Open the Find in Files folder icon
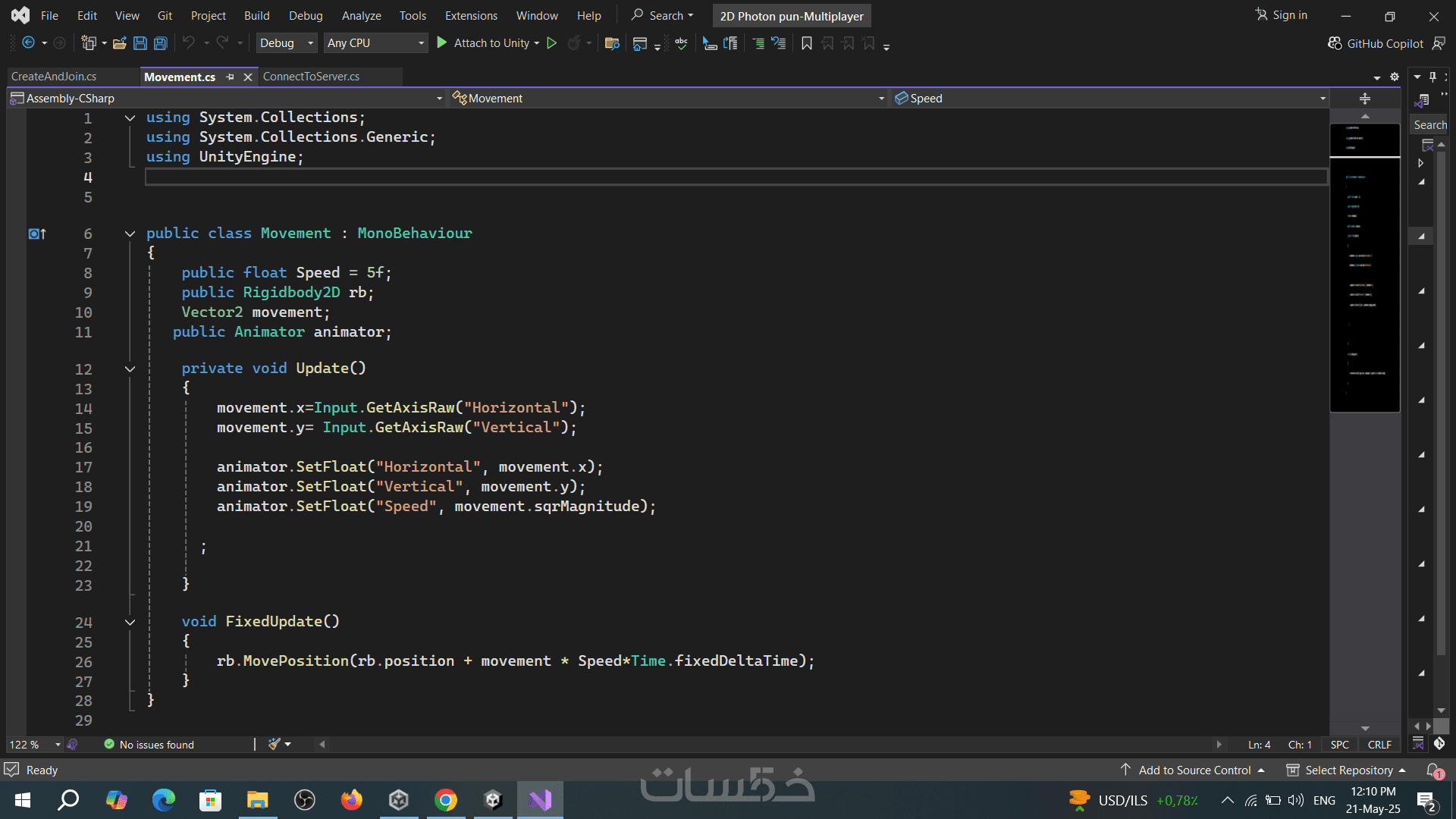The width and height of the screenshot is (1456, 819). click(x=612, y=43)
